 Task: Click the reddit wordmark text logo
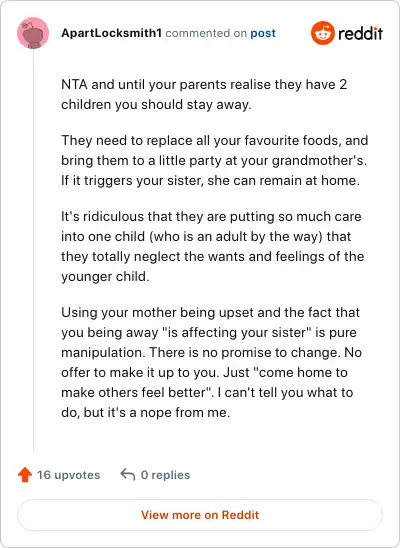coord(361,34)
